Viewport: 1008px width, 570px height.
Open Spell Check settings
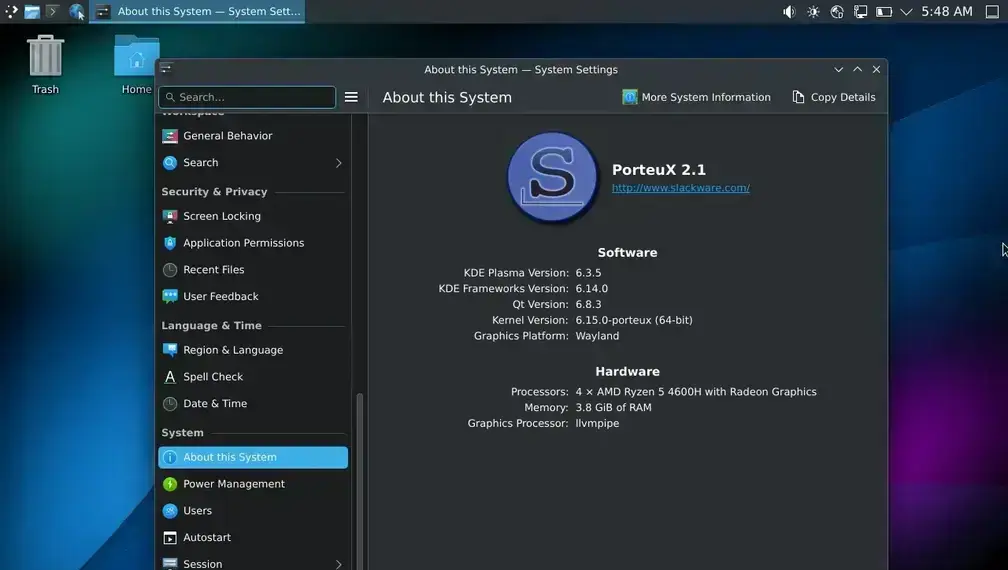click(x=253, y=377)
